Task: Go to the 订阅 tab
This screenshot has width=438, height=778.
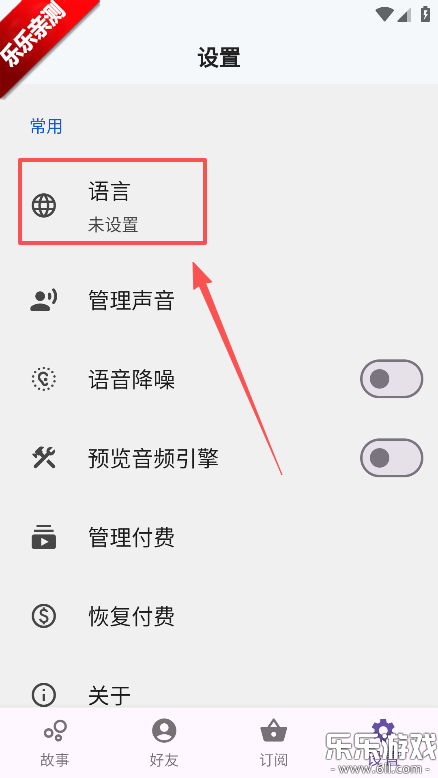Action: click(x=274, y=743)
